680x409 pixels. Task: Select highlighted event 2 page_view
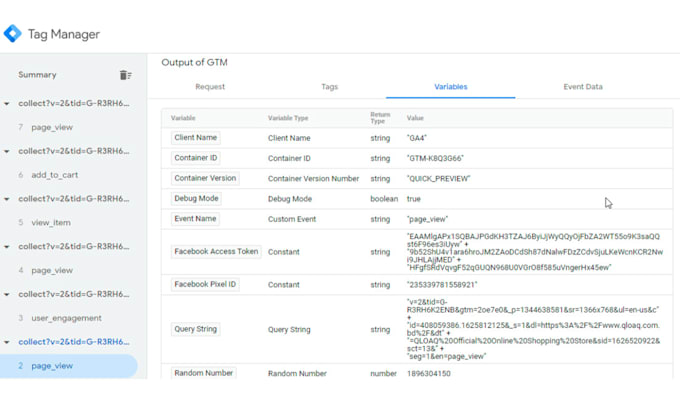tap(69, 366)
